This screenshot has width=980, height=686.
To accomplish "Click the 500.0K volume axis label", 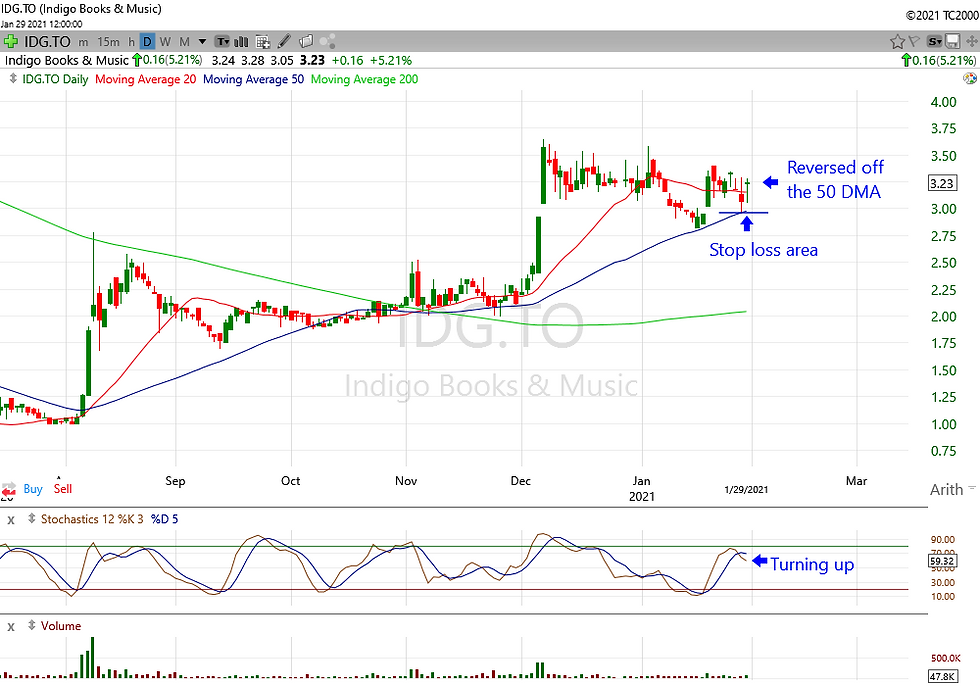I will [946, 659].
